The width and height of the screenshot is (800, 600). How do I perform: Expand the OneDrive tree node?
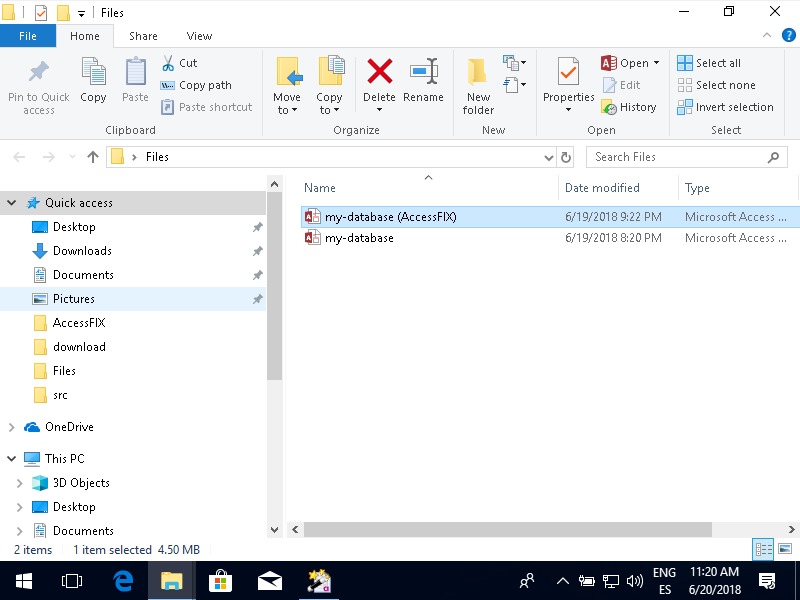click(x=12, y=427)
